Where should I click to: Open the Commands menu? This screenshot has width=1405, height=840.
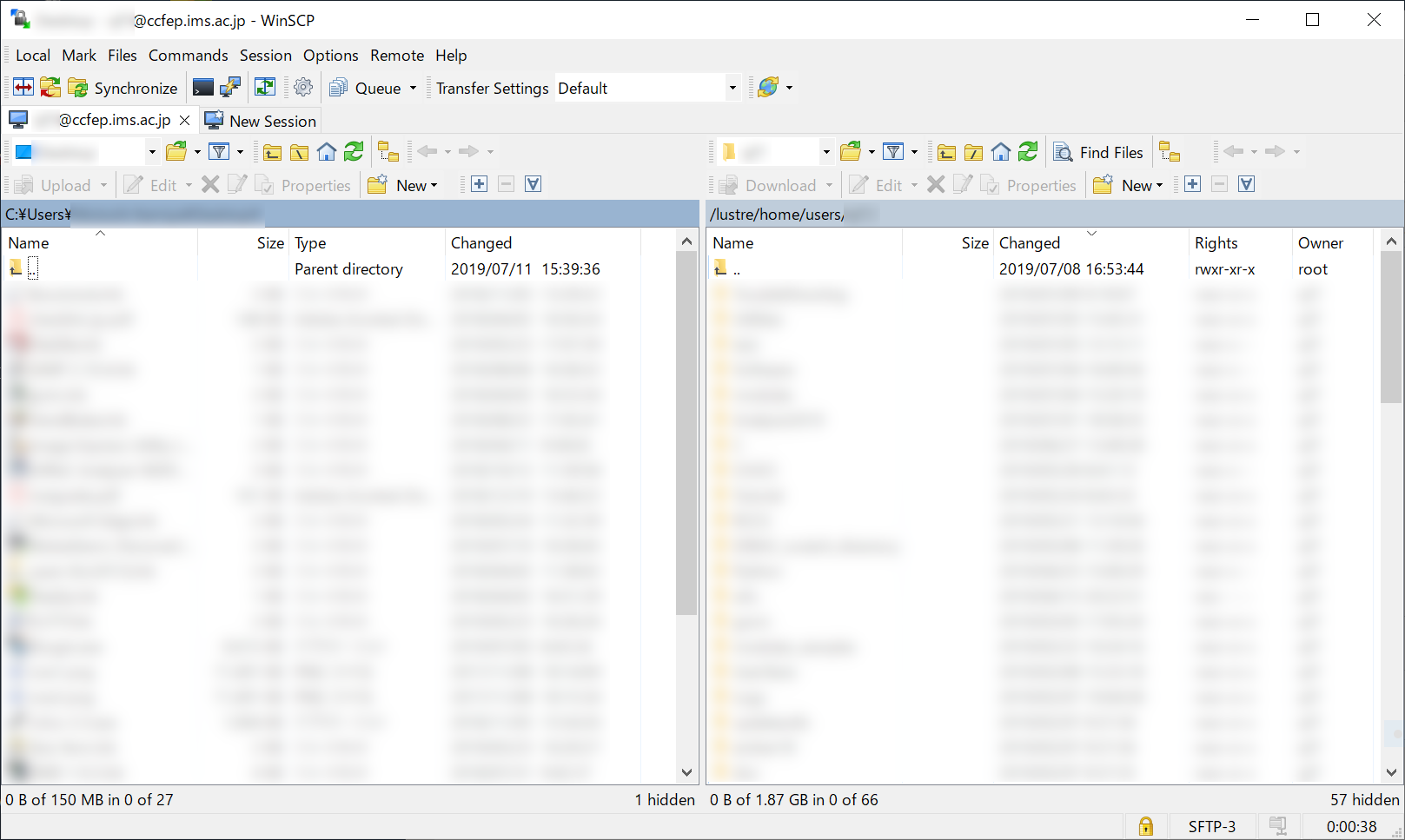pyautogui.click(x=189, y=56)
